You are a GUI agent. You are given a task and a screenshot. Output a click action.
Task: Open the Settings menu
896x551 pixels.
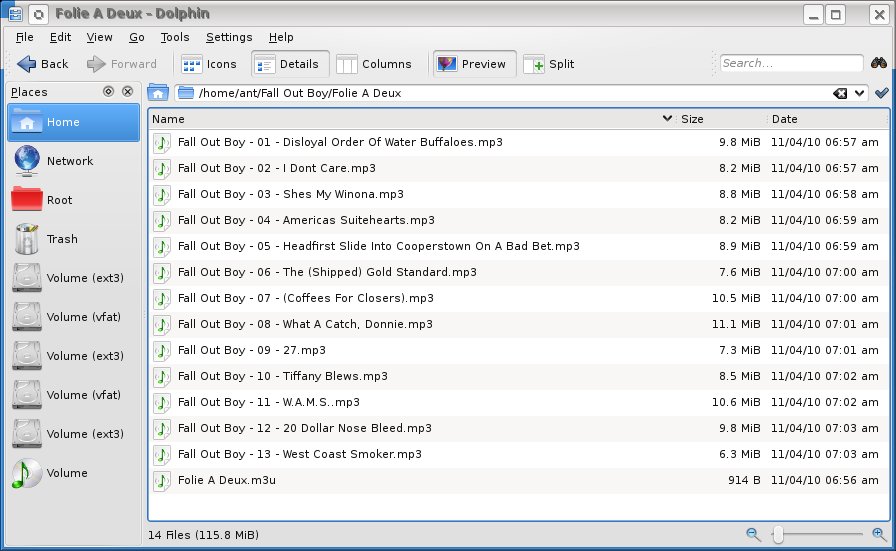point(229,37)
